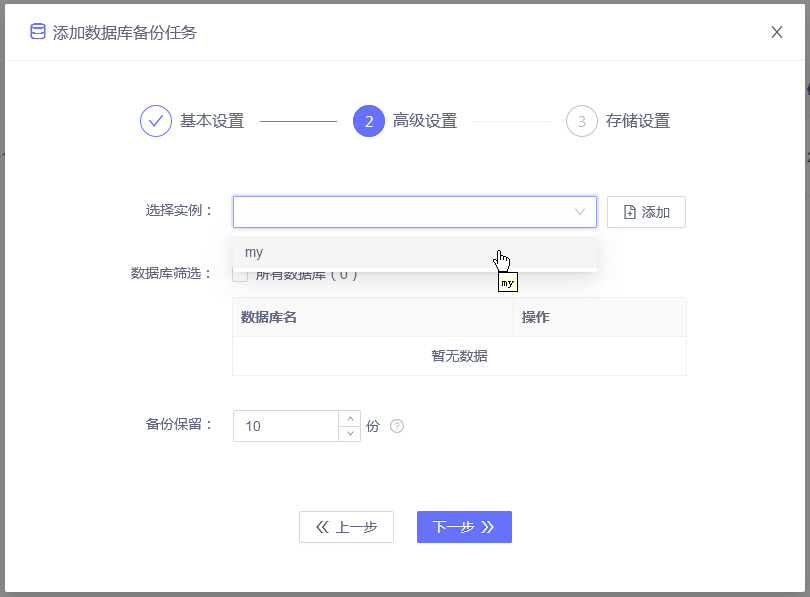Go to the 基本设置 step label
Screen dimensions: 810x597
pos(212,121)
